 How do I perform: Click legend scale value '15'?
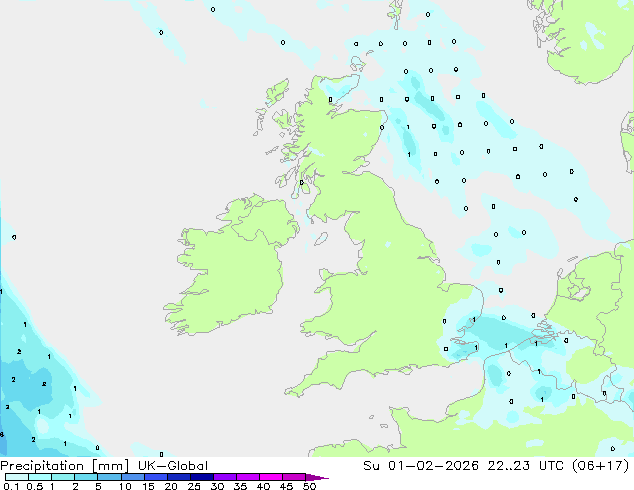[x=148, y=486]
